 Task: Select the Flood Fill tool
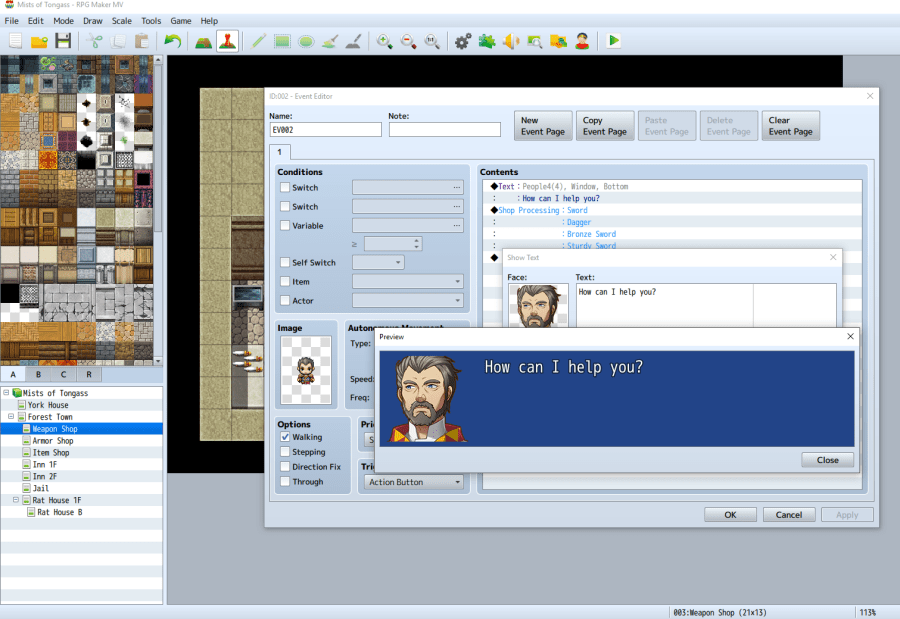click(x=330, y=41)
